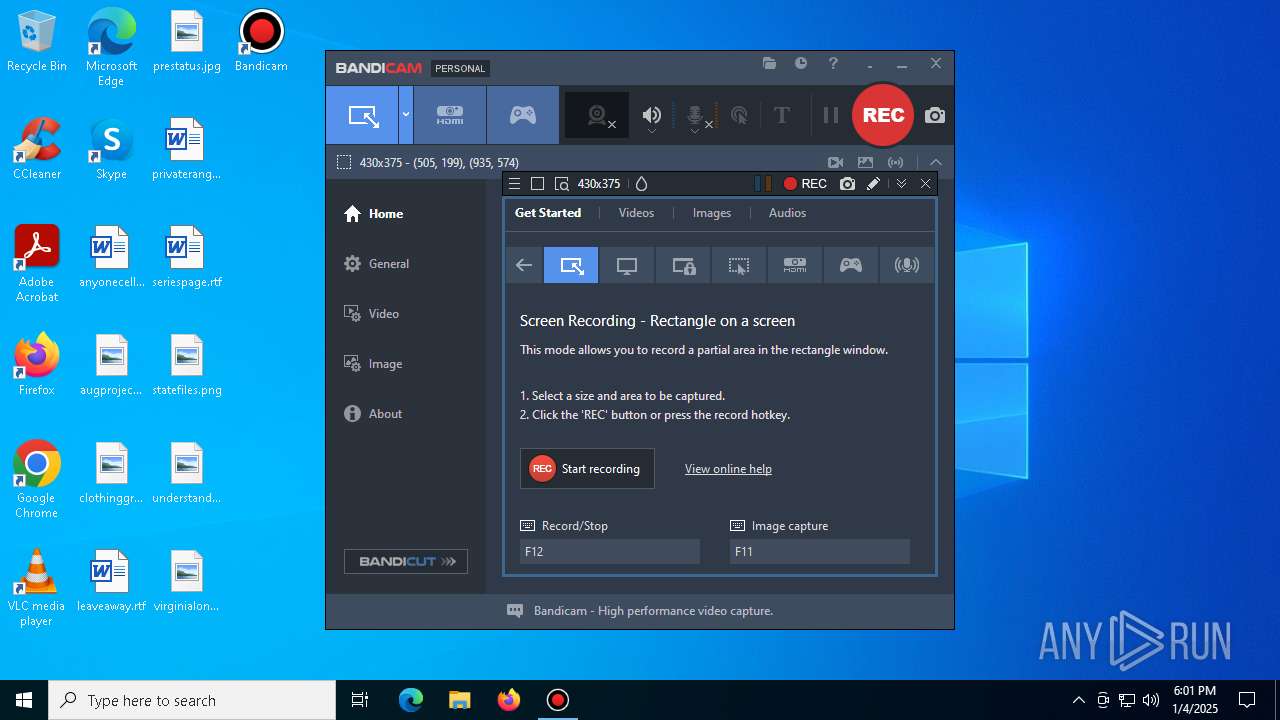Select the audio-only recording mode
This screenshot has width=1280, height=720.
pos(907,265)
